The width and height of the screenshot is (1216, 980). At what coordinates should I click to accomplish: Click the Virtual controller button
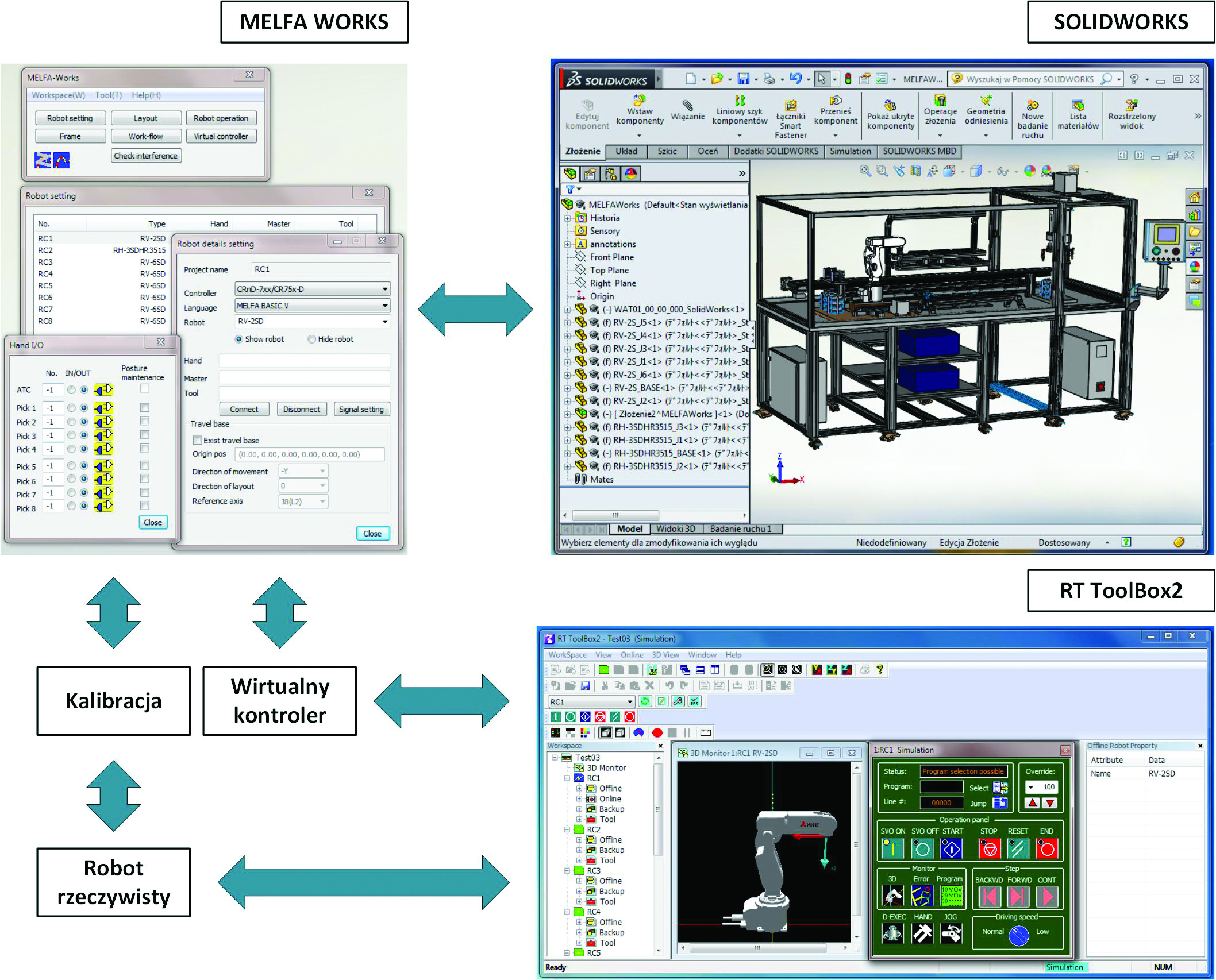click(x=221, y=136)
